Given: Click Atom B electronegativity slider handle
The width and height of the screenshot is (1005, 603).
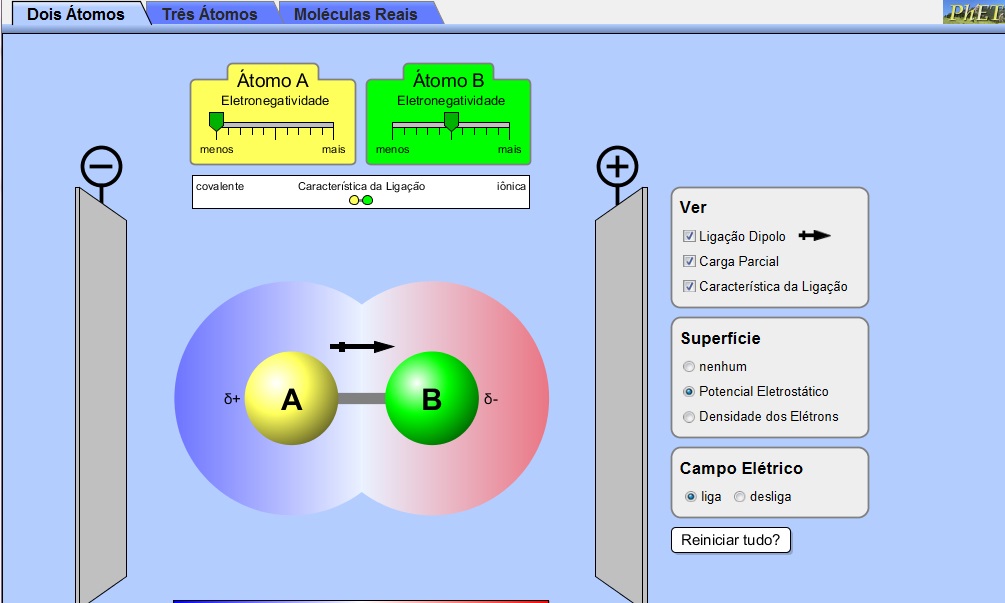Looking at the screenshot, I should (451, 122).
